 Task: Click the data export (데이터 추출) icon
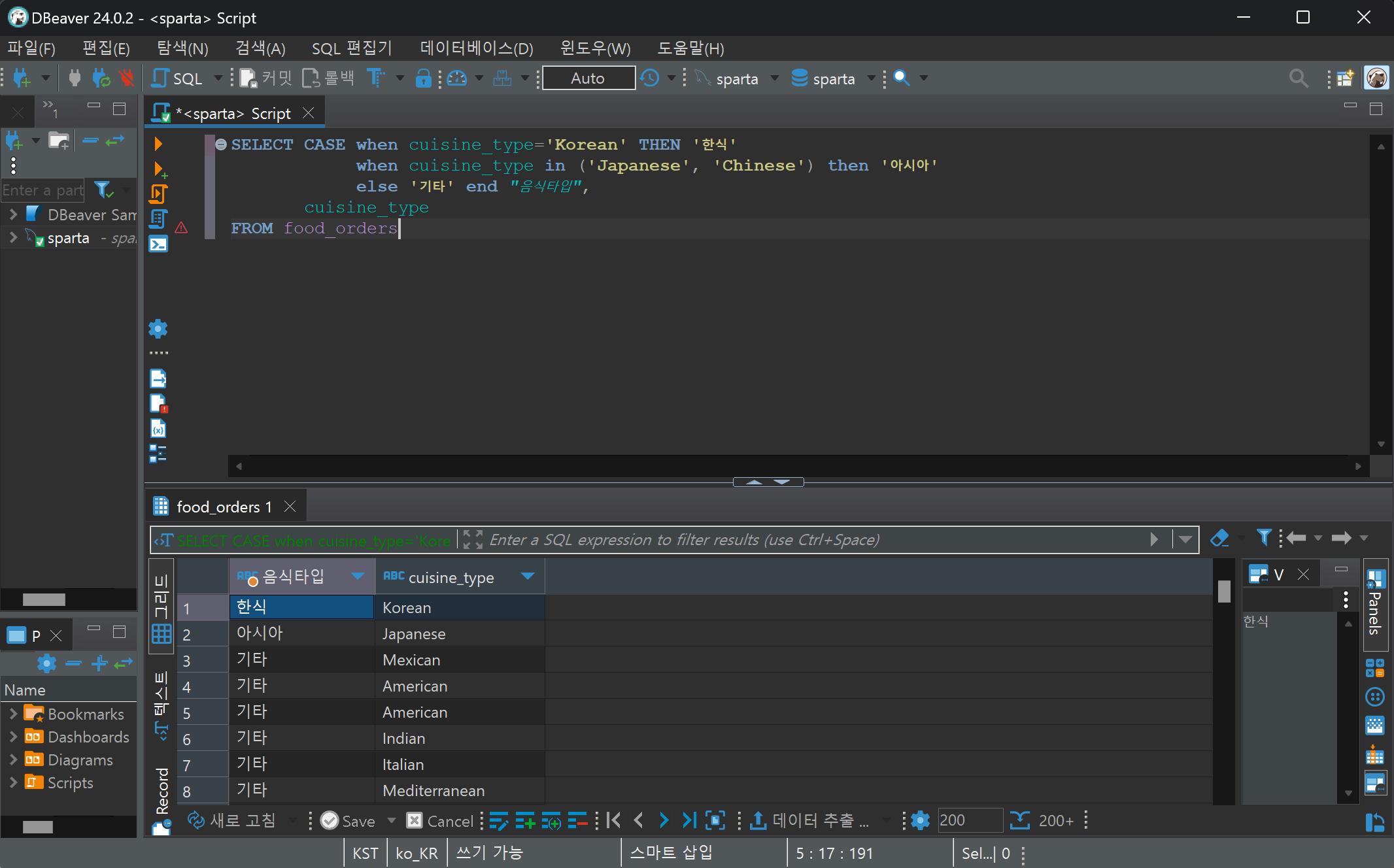758,820
